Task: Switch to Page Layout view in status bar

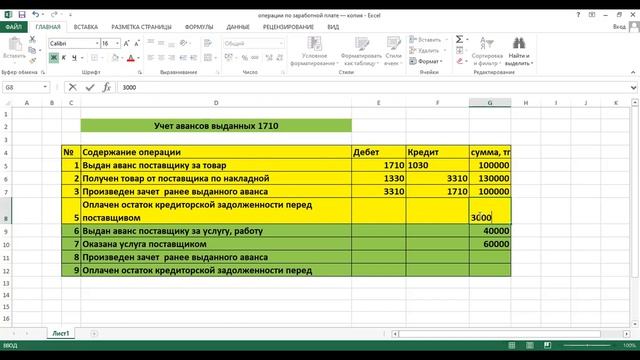Action: pyautogui.click(x=529, y=345)
